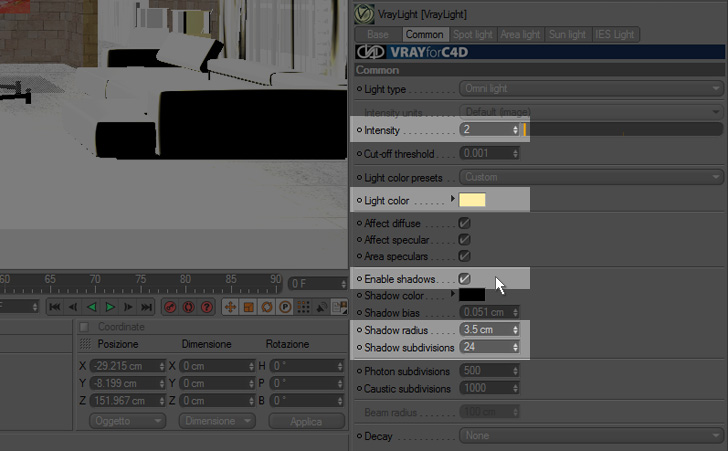This screenshot has height=451, width=728.
Task: Click the red question mark keyframe selection icon
Action: (207, 307)
